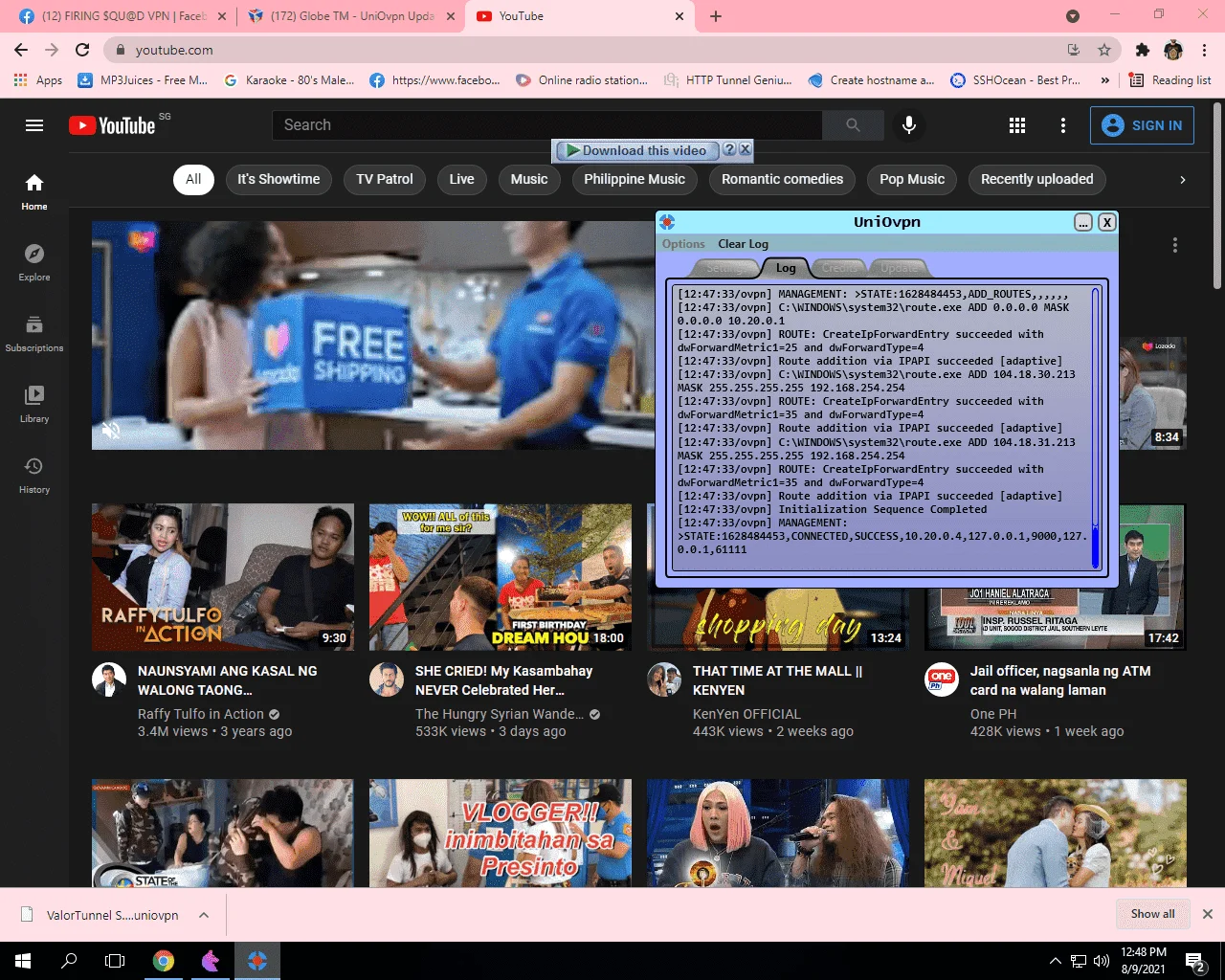Go back in Chrome
This screenshot has height=980, width=1225.
(x=21, y=50)
